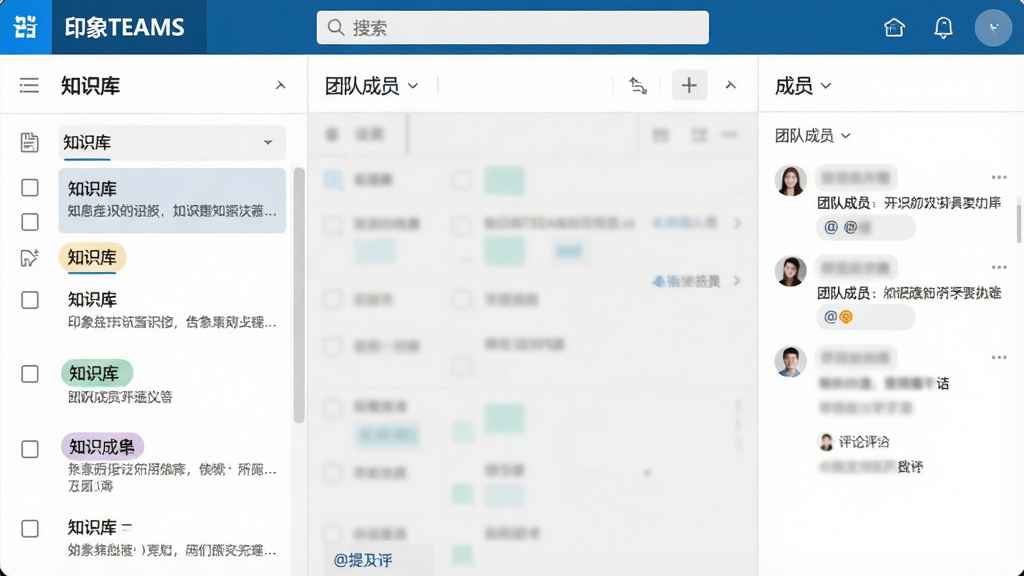
Task: Expand the second blurred blue link chevron
Action: coord(737,281)
